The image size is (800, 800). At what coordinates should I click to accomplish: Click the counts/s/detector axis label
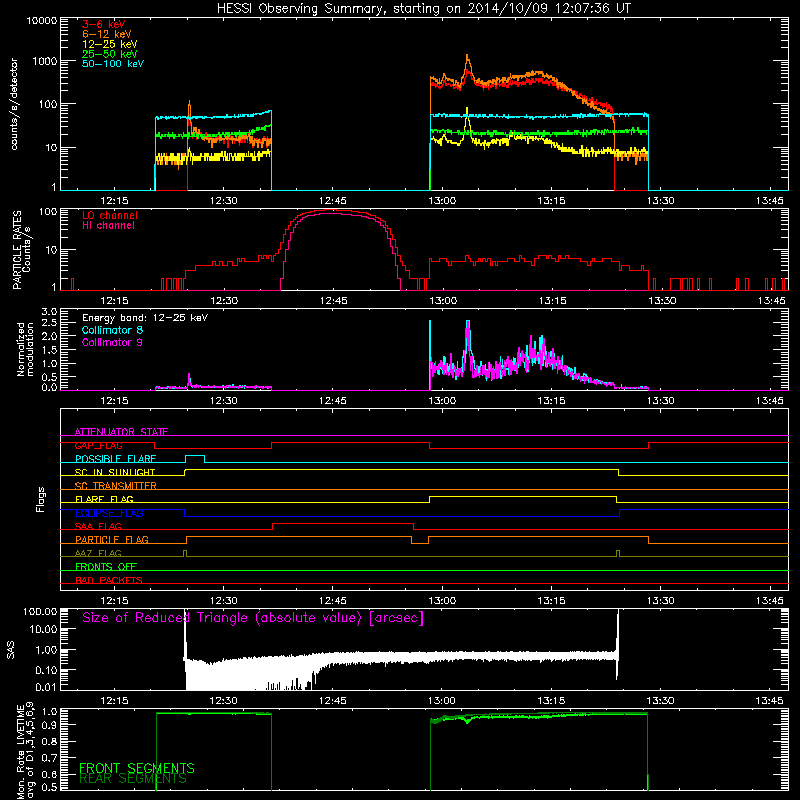coord(14,104)
